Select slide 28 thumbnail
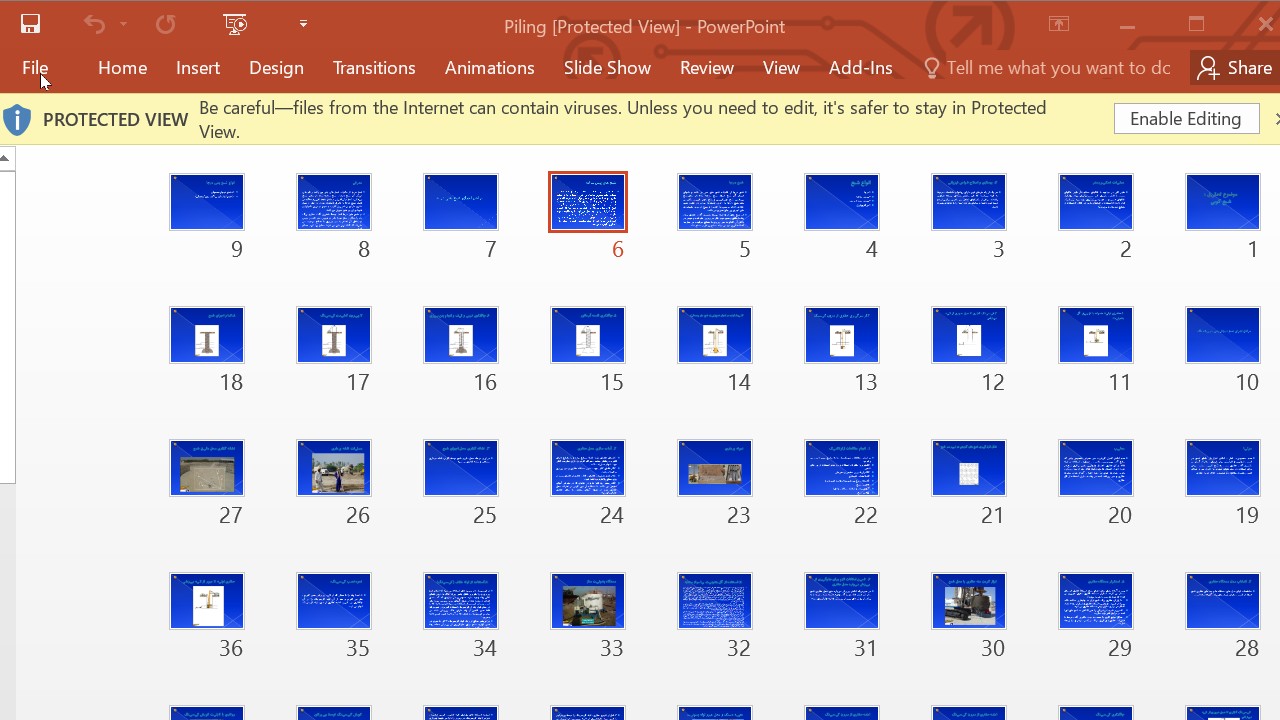1280x720 pixels. (x=1223, y=601)
